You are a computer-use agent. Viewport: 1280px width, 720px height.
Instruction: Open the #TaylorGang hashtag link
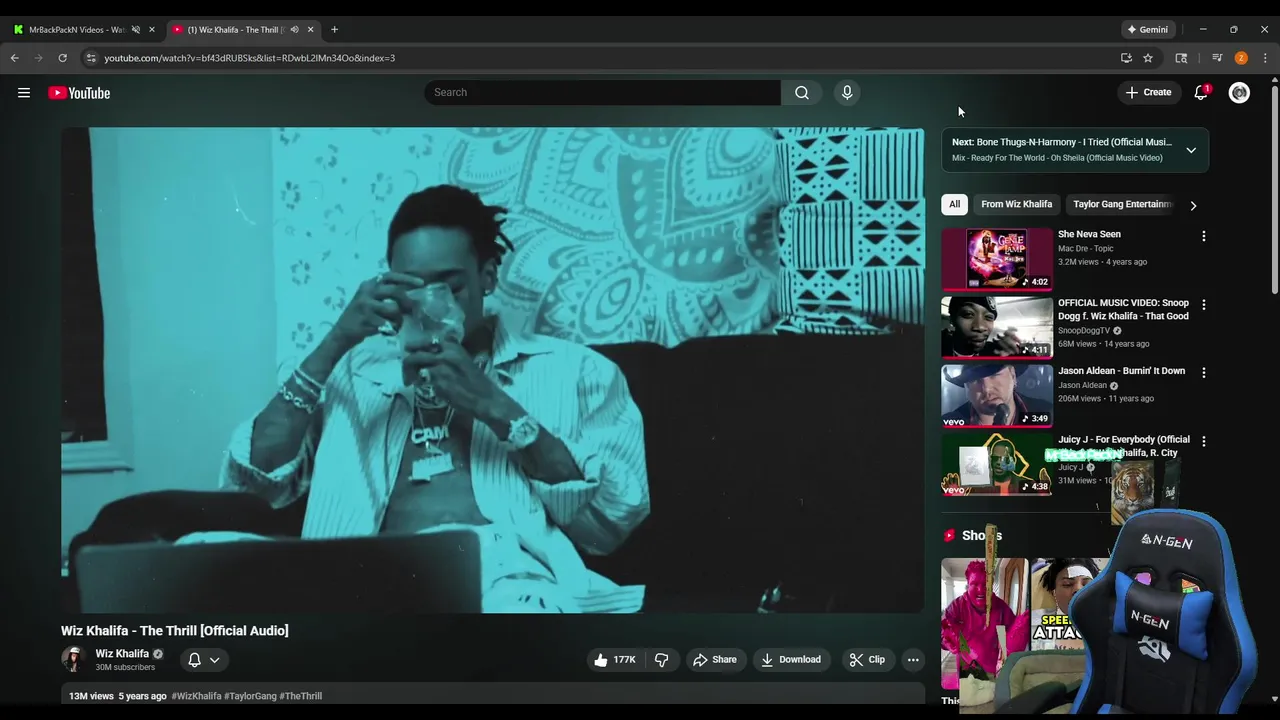[x=250, y=696]
